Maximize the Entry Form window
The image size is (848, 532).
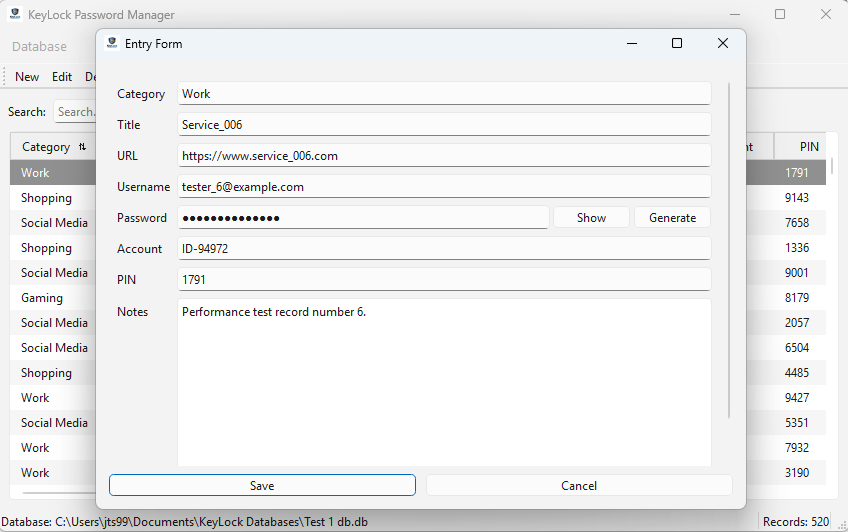(677, 43)
